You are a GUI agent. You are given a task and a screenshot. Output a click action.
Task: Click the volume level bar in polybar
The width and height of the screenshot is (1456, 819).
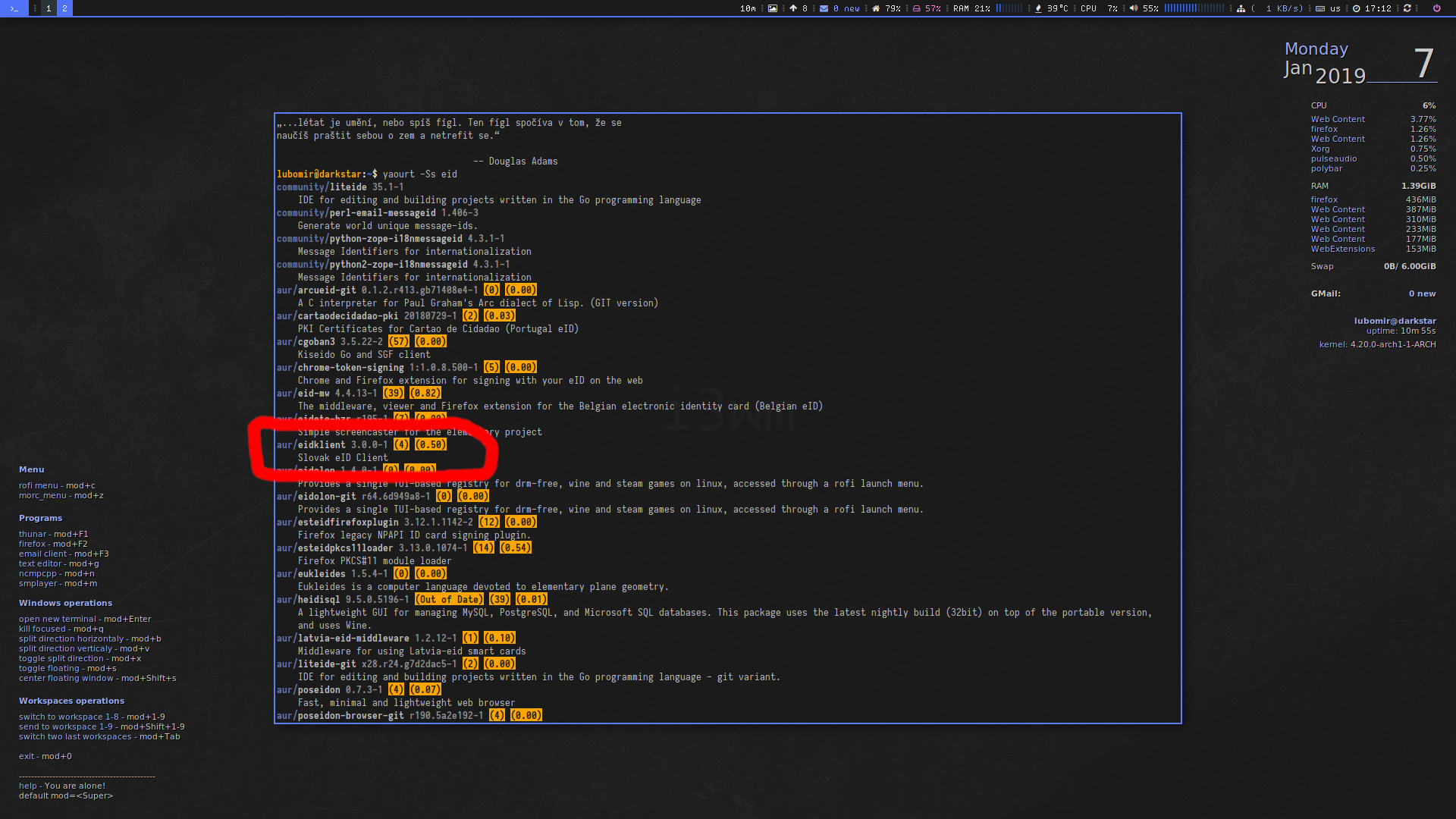pos(1194,8)
